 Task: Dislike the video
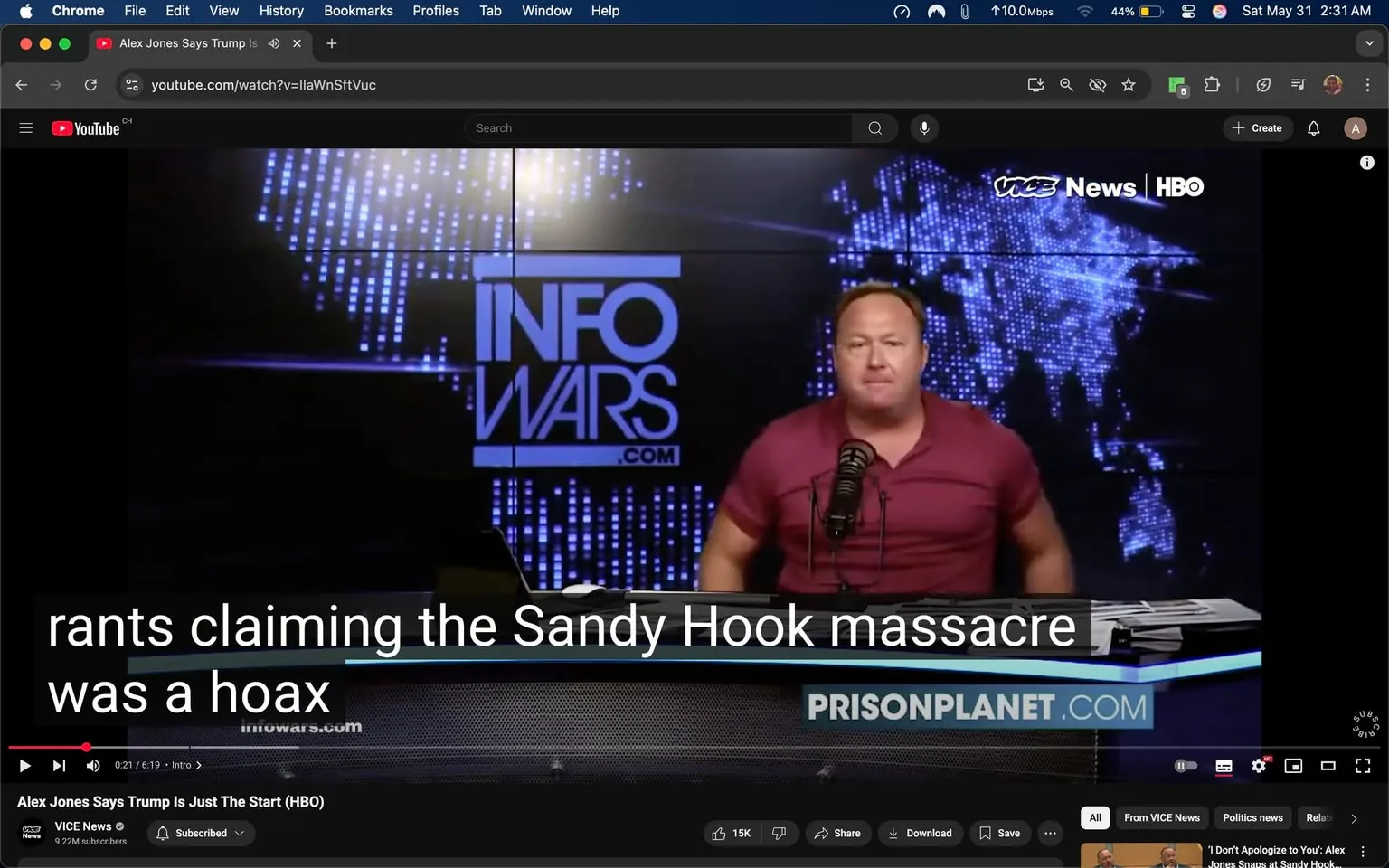(x=780, y=833)
